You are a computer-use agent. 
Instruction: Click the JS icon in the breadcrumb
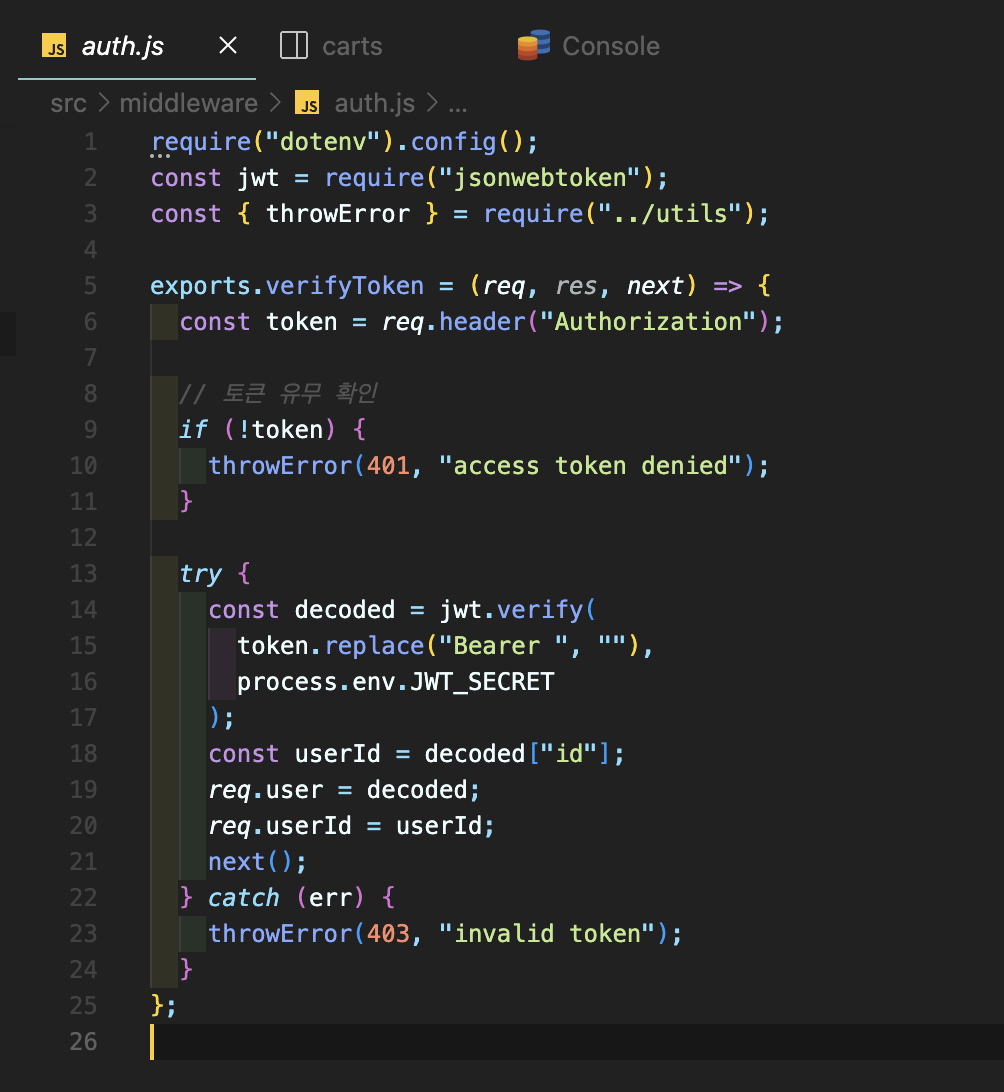coord(307,103)
